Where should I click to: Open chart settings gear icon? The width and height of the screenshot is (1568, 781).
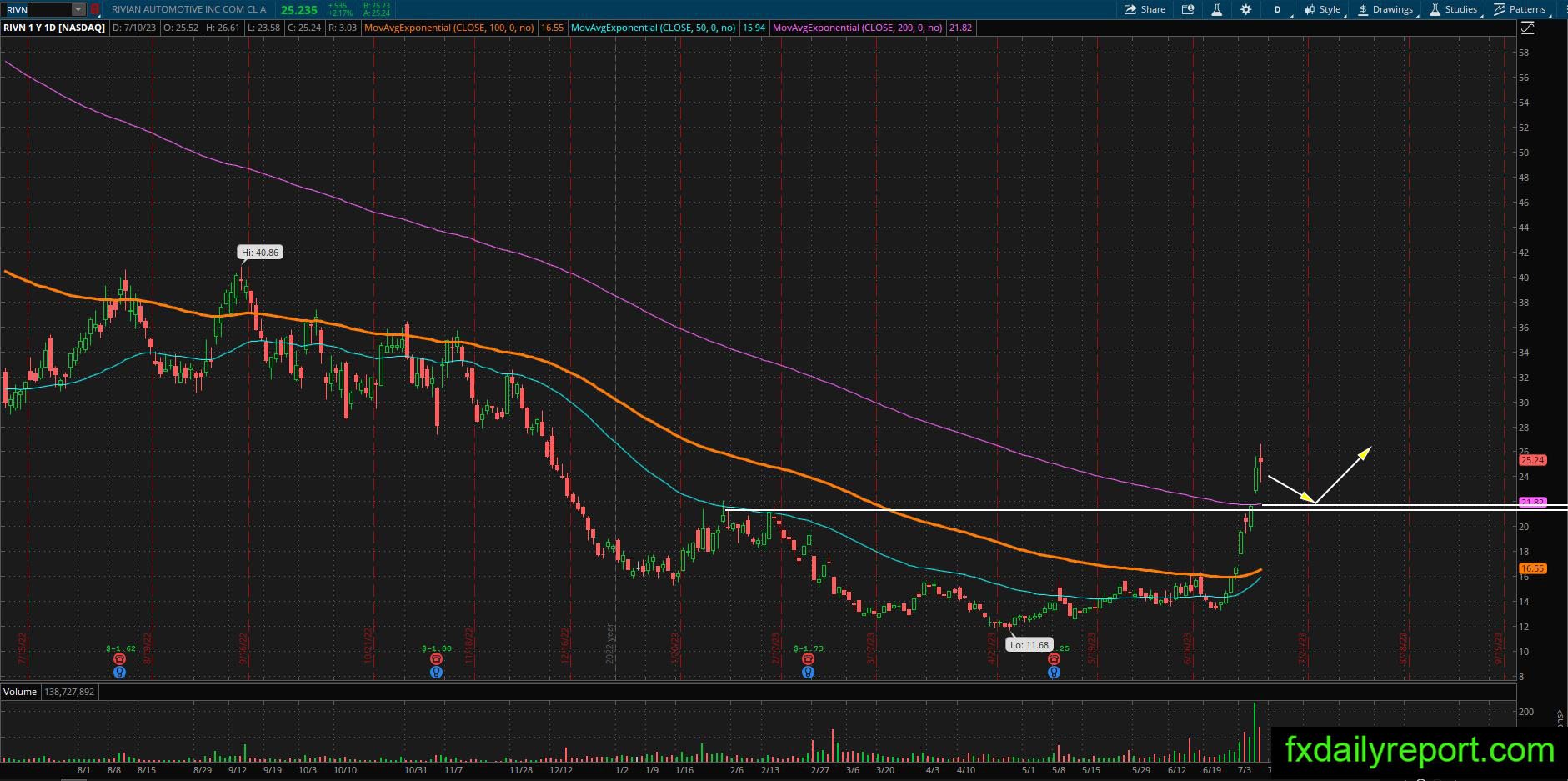pyautogui.click(x=1245, y=9)
